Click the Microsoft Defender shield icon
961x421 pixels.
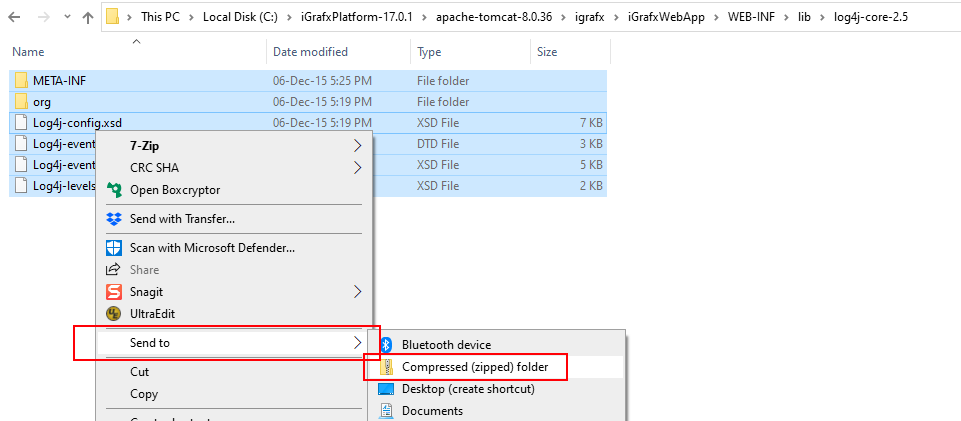coord(113,247)
